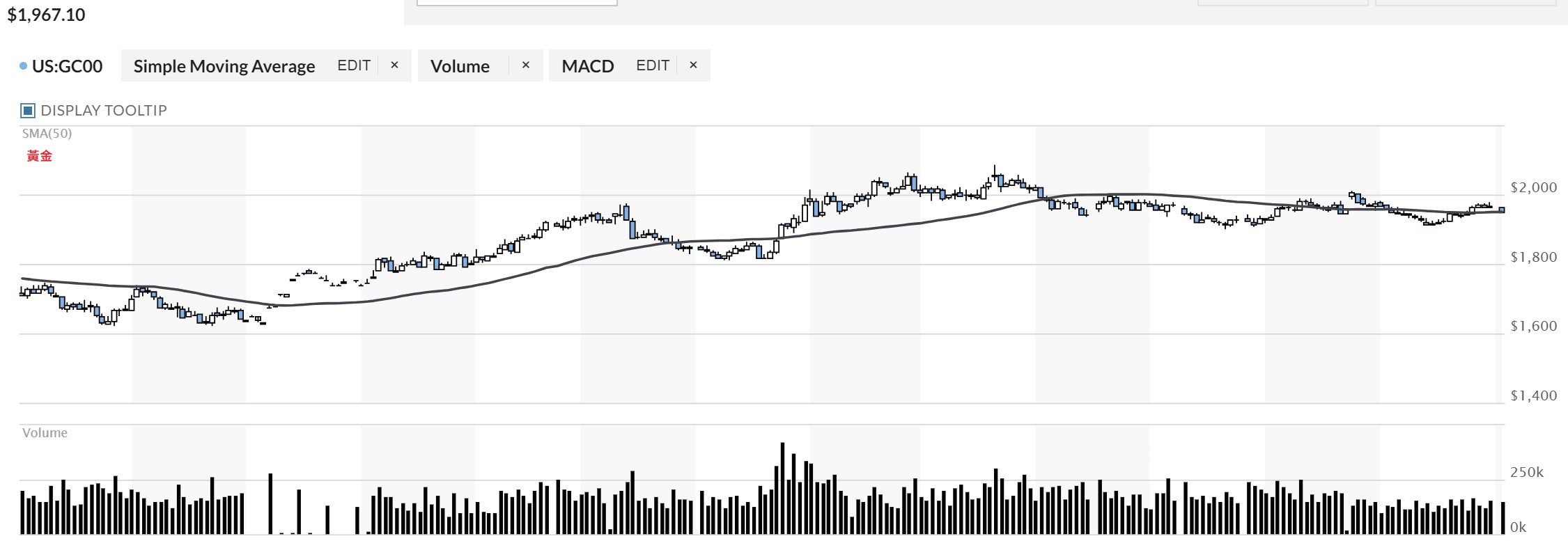Remove the Volume indicator
The height and width of the screenshot is (541, 1568).
(526, 65)
